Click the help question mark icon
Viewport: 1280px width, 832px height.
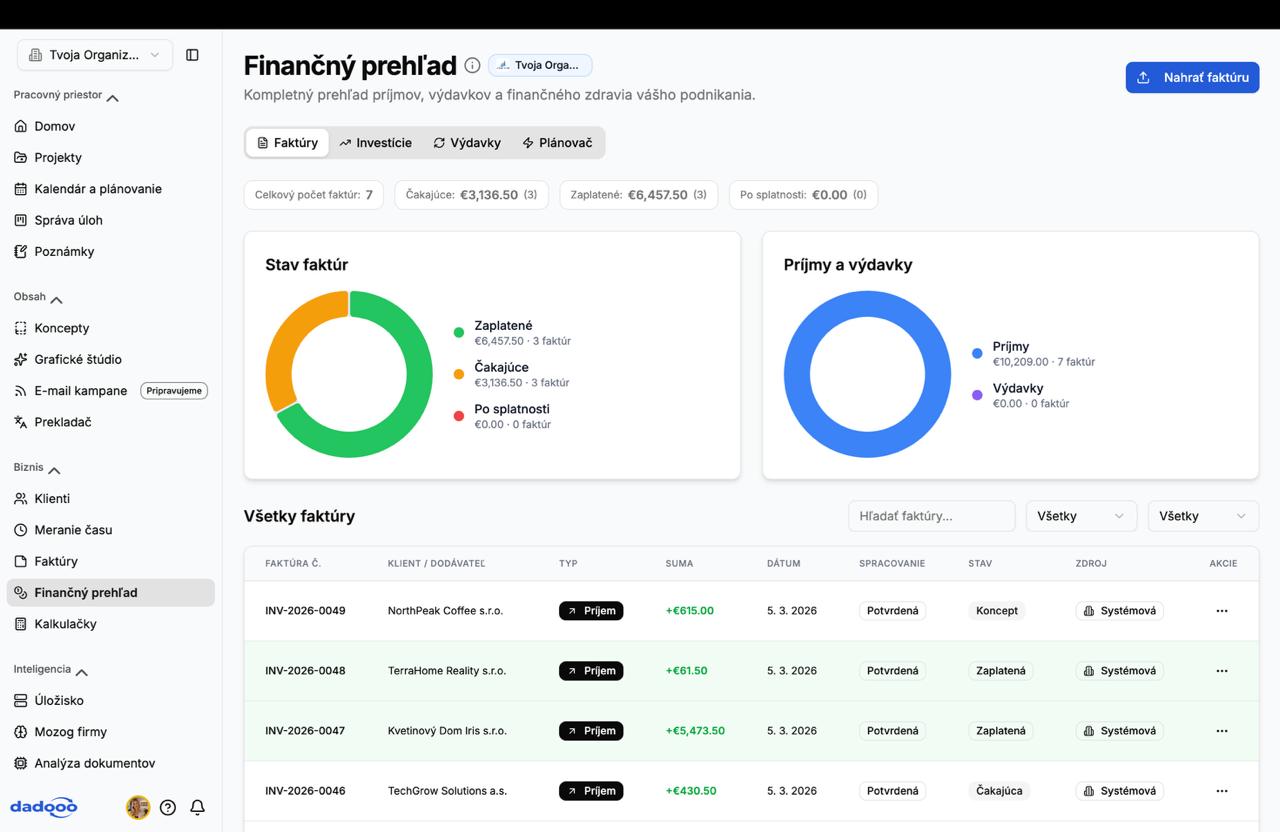(168, 807)
